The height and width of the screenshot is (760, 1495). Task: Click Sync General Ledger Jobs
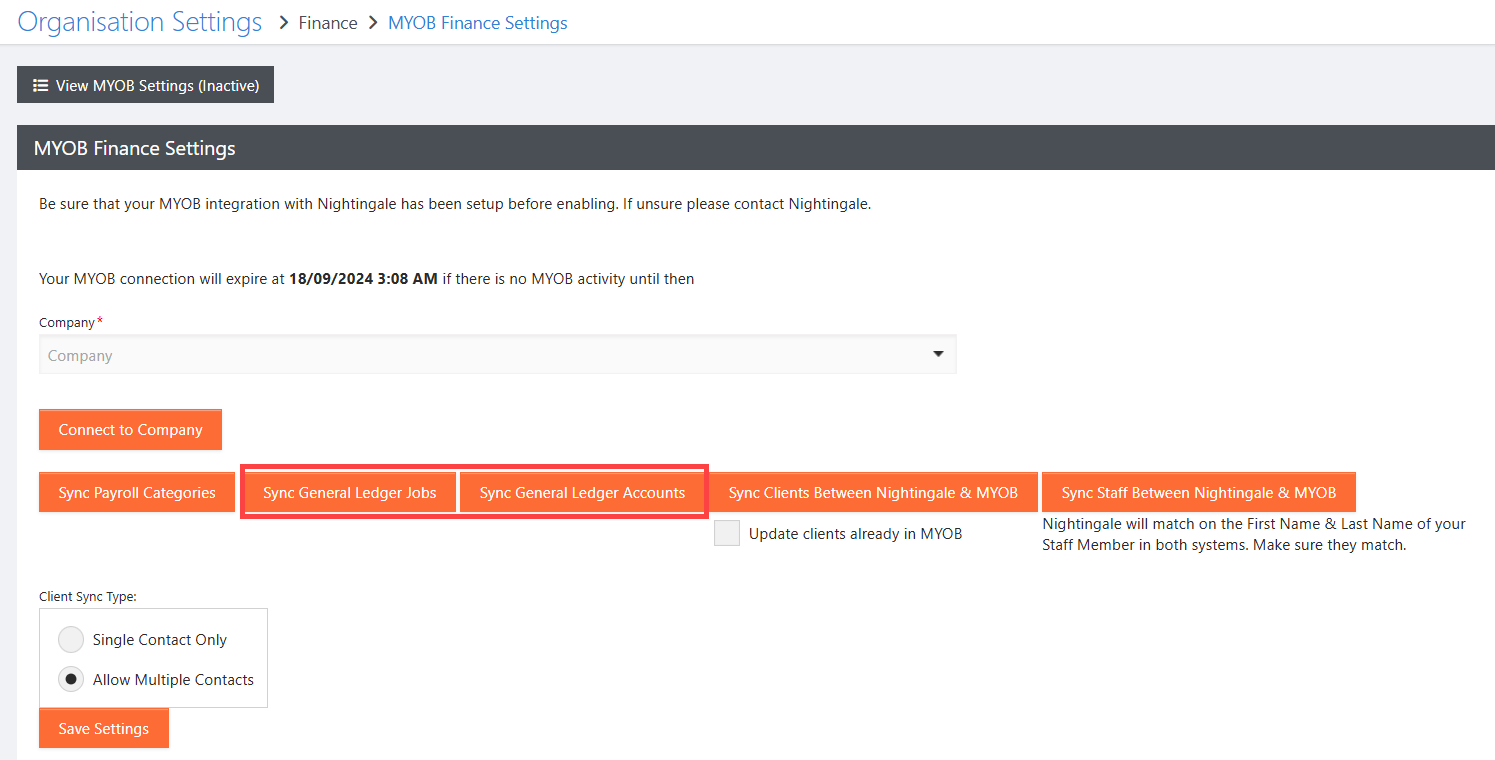coord(350,493)
